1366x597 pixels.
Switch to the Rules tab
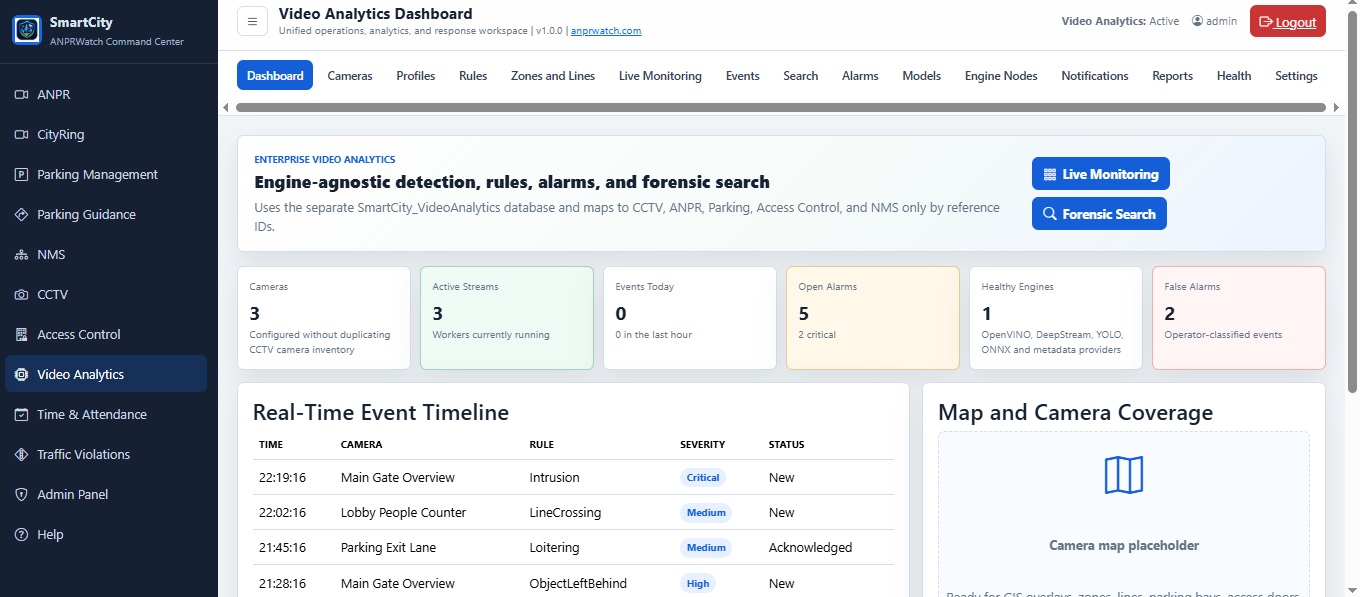tap(473, 76)
